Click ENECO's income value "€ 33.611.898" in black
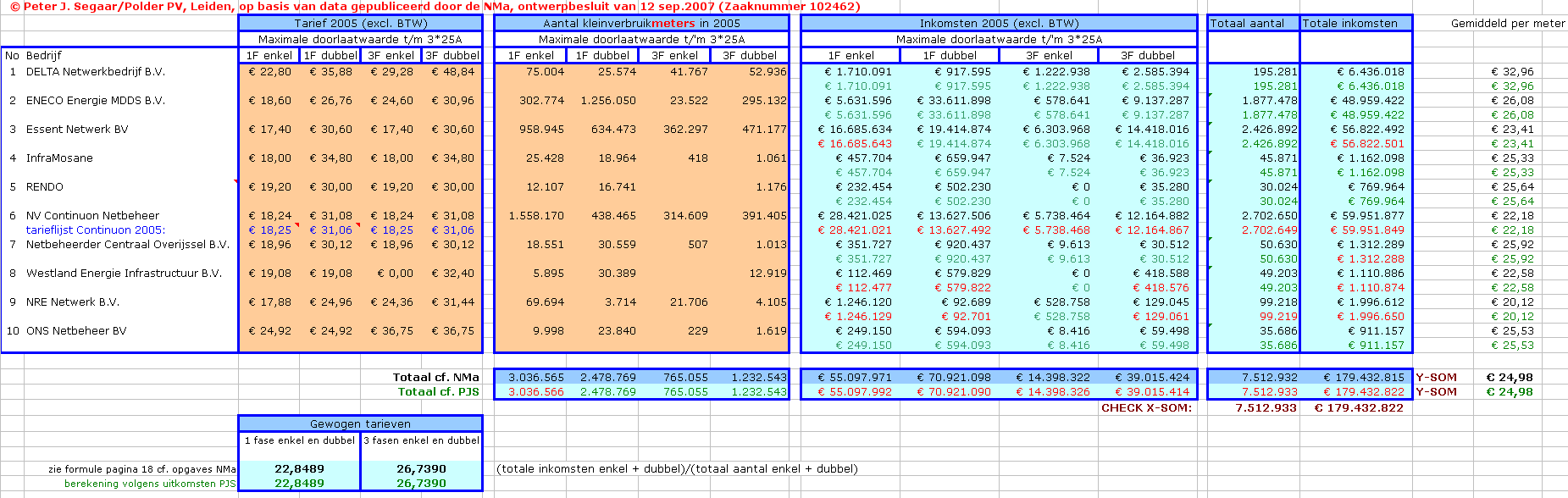Screen dimensions: 1568x498 [x=954, y=101]
